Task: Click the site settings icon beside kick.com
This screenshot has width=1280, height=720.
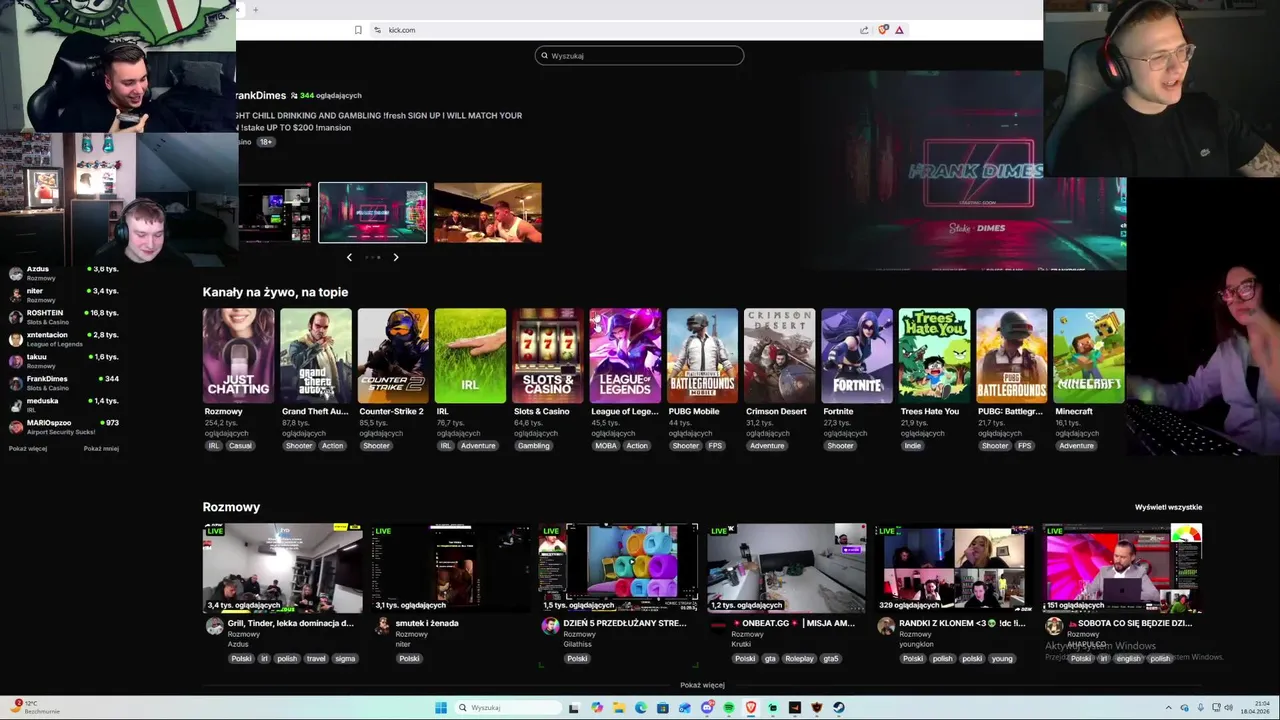Action: click(378, 30)
